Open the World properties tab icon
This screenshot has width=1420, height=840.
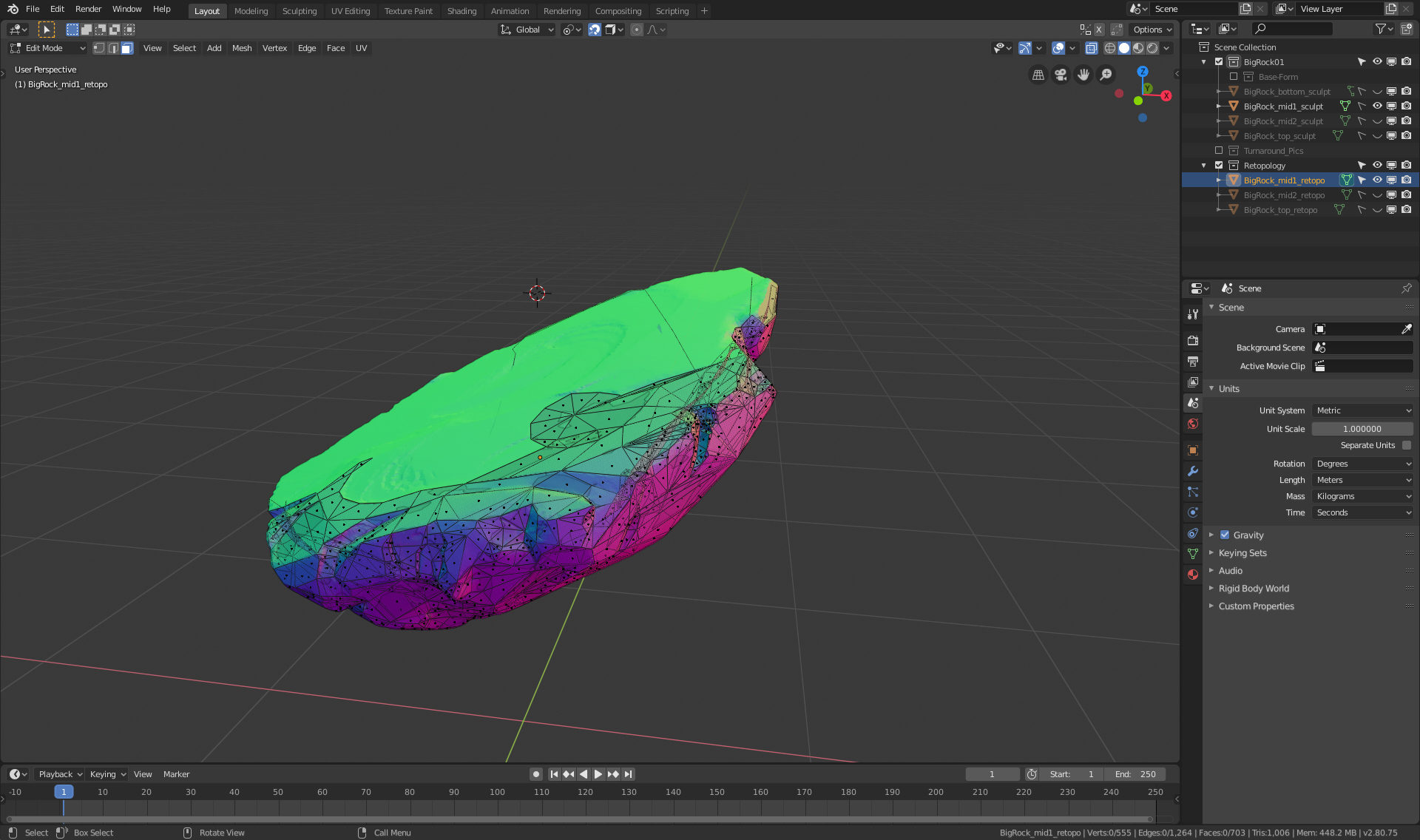click(1192, 424)
